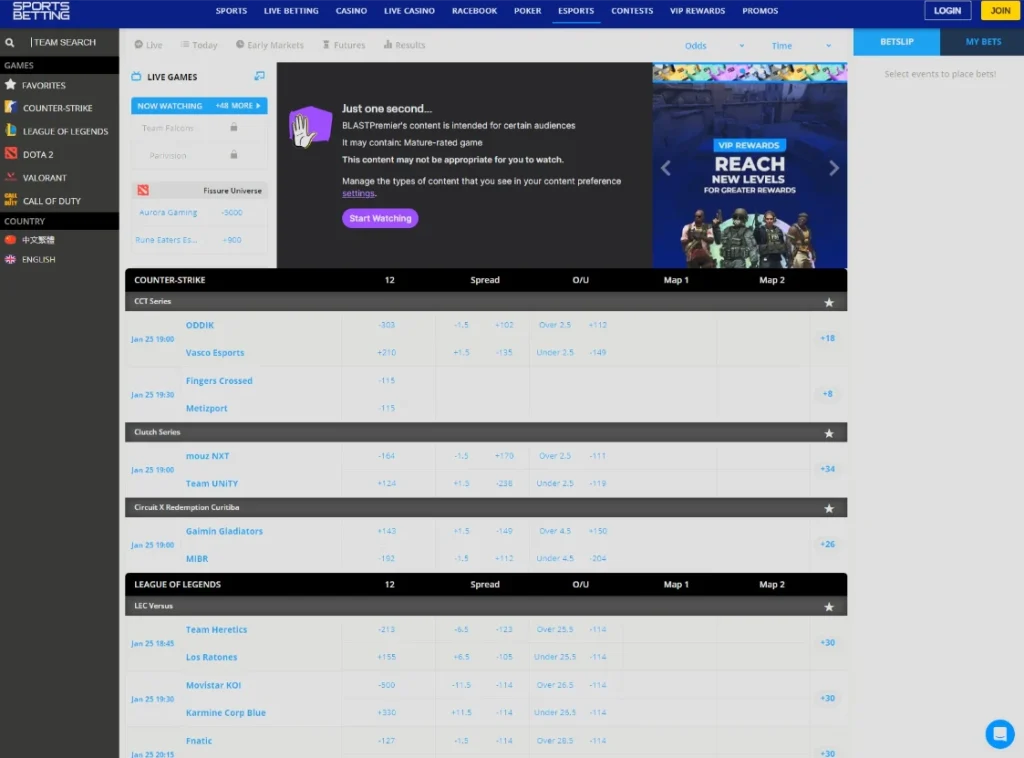
Task: Select the Early Markets filter tab
Action: click(270, 45)
